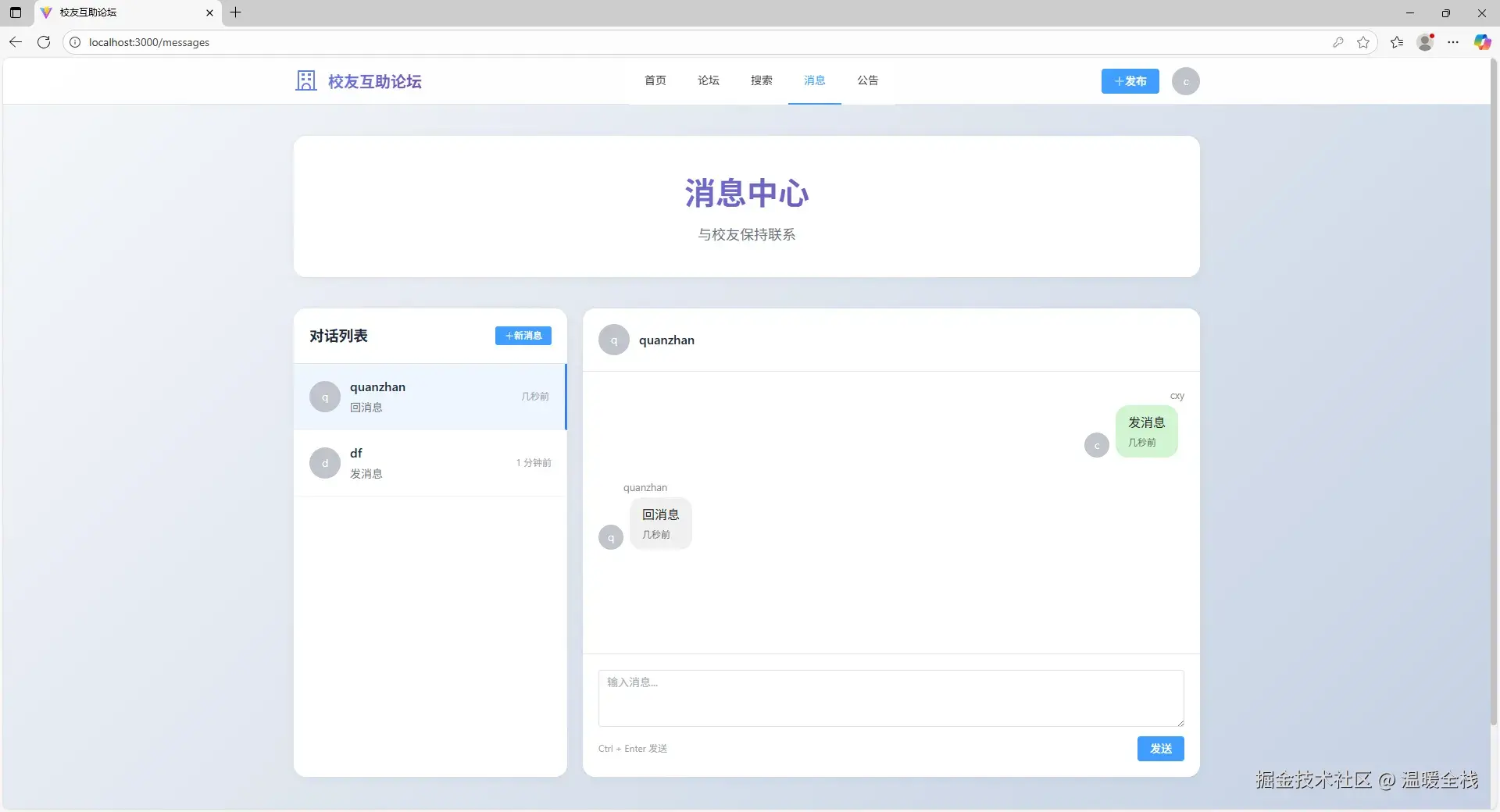Click the 校友互助论坛 site title link
This screenshot has height=812, width=1500.
[375, 81]
